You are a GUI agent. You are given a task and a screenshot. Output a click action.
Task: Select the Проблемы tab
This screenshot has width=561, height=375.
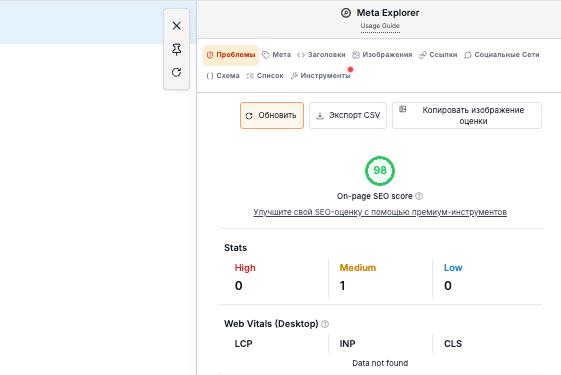point(231,55)
